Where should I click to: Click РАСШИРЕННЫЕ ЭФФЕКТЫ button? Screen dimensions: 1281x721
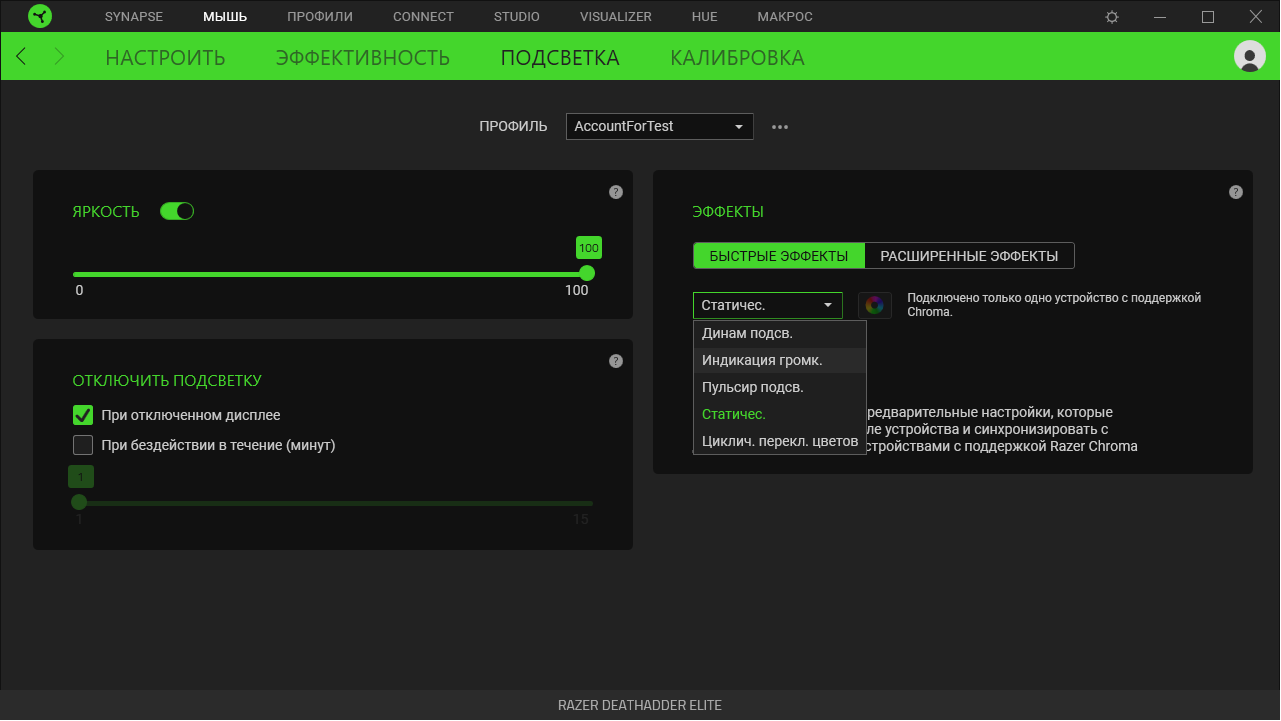click(x=969, y=256)
